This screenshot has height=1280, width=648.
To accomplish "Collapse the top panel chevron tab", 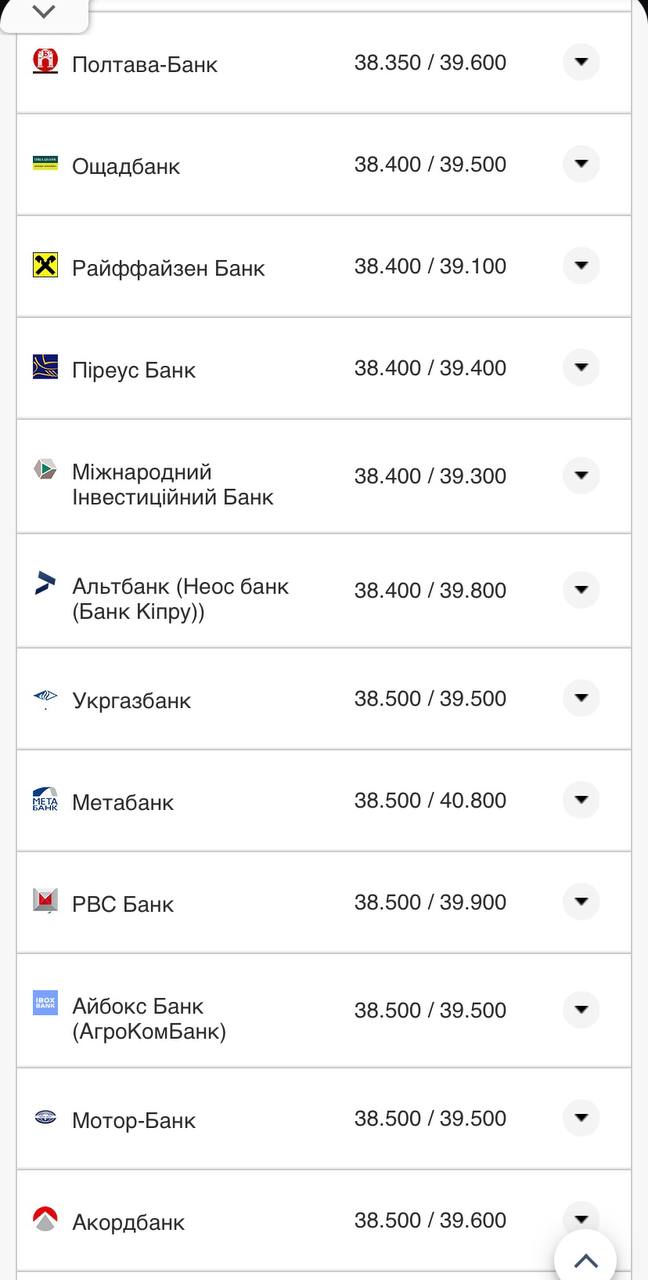I will pyautogui.click(x=44, y=13).
